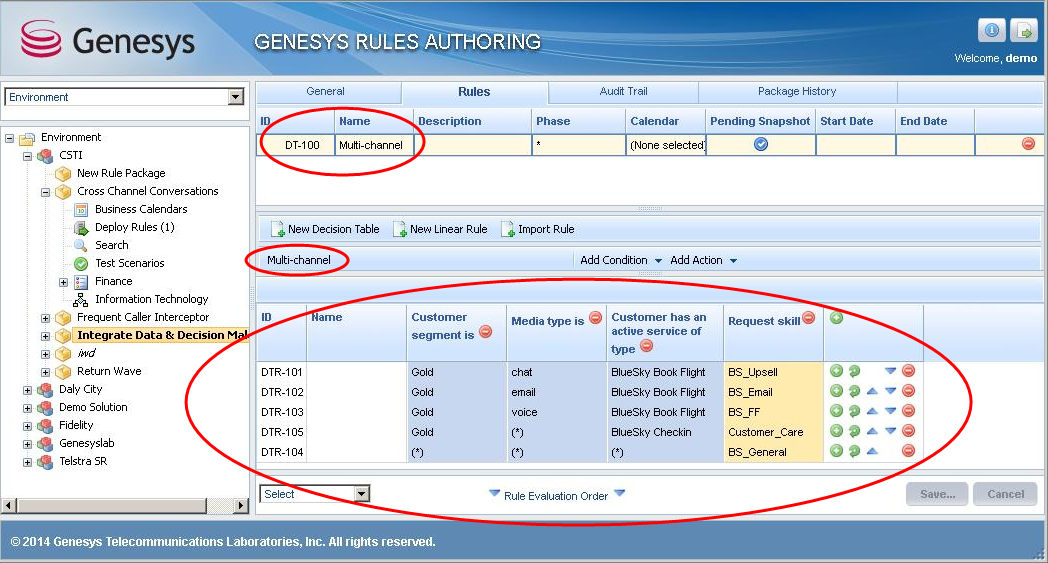Screen dimensions: 1048x563
Task: Open the Add Action dropdown menu
Action: [x=733, y=260]
